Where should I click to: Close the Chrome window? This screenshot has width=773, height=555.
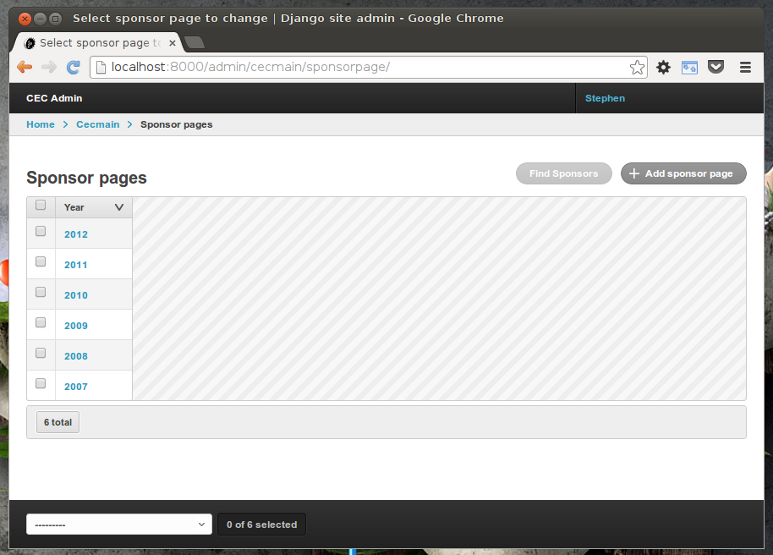tap(25, 19)
